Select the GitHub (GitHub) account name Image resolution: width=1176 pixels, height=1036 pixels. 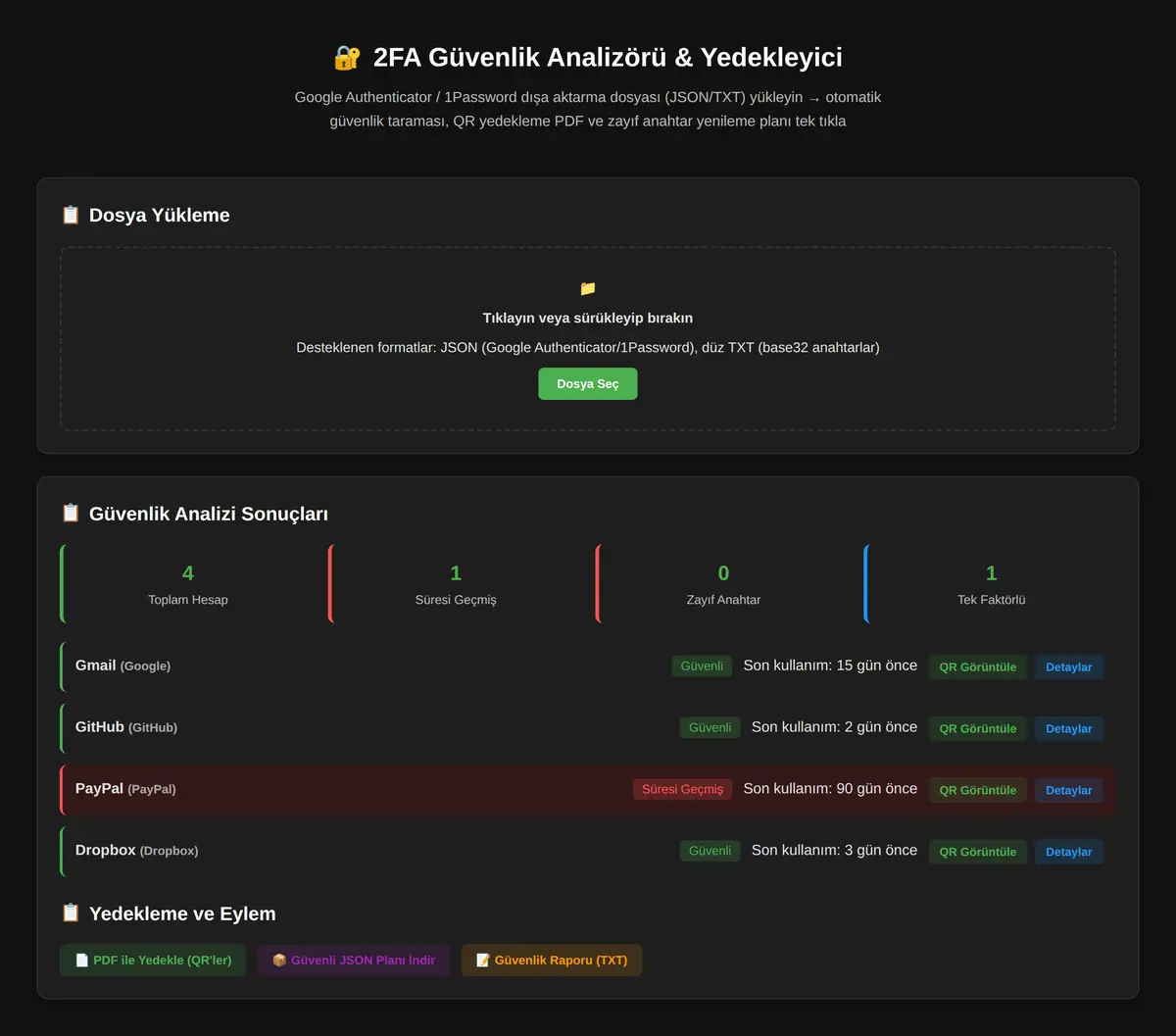click(x=126, y=727)
